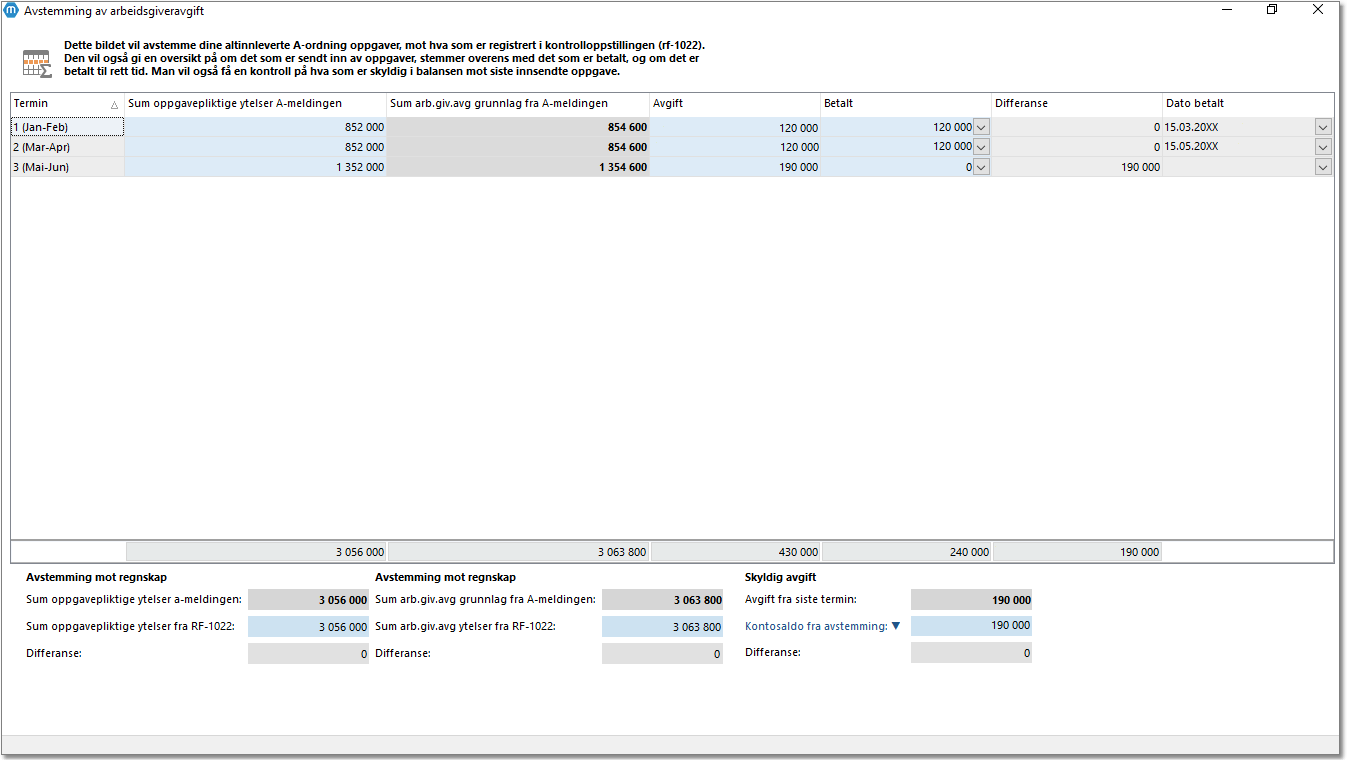Open Dato betalt dropdown for 15.05.20XX
This screenshot has height=762, width=1347.
pyautogui.click(x=1324, y=147)
